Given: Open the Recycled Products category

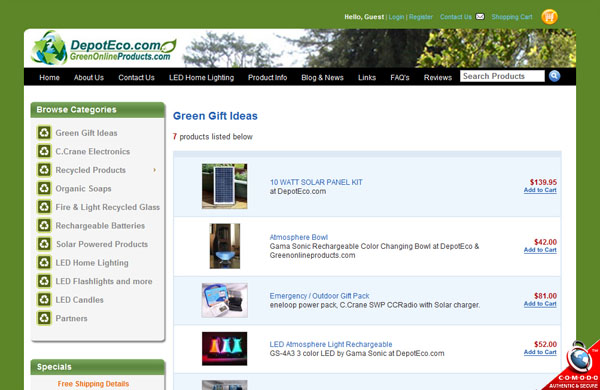Looking at the screenshot, I should 90,170.
